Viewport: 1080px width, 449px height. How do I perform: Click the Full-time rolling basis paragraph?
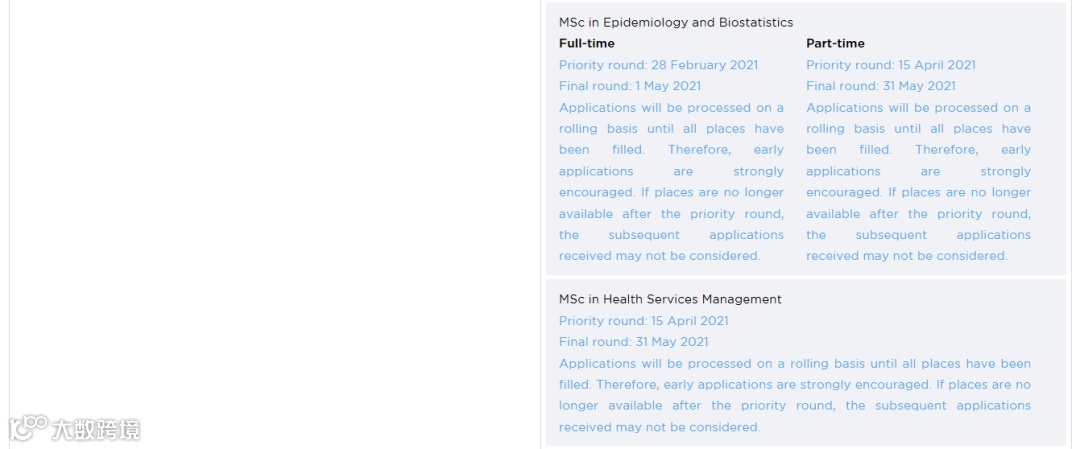coord(671,181)
